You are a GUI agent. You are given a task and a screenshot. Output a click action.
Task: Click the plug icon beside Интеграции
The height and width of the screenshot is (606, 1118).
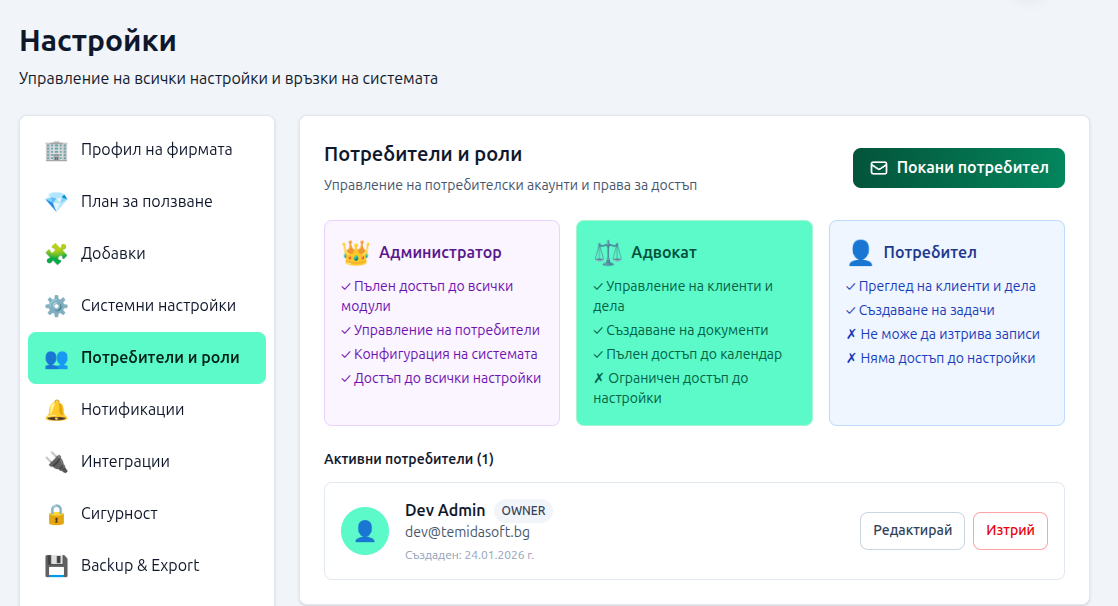56,462
